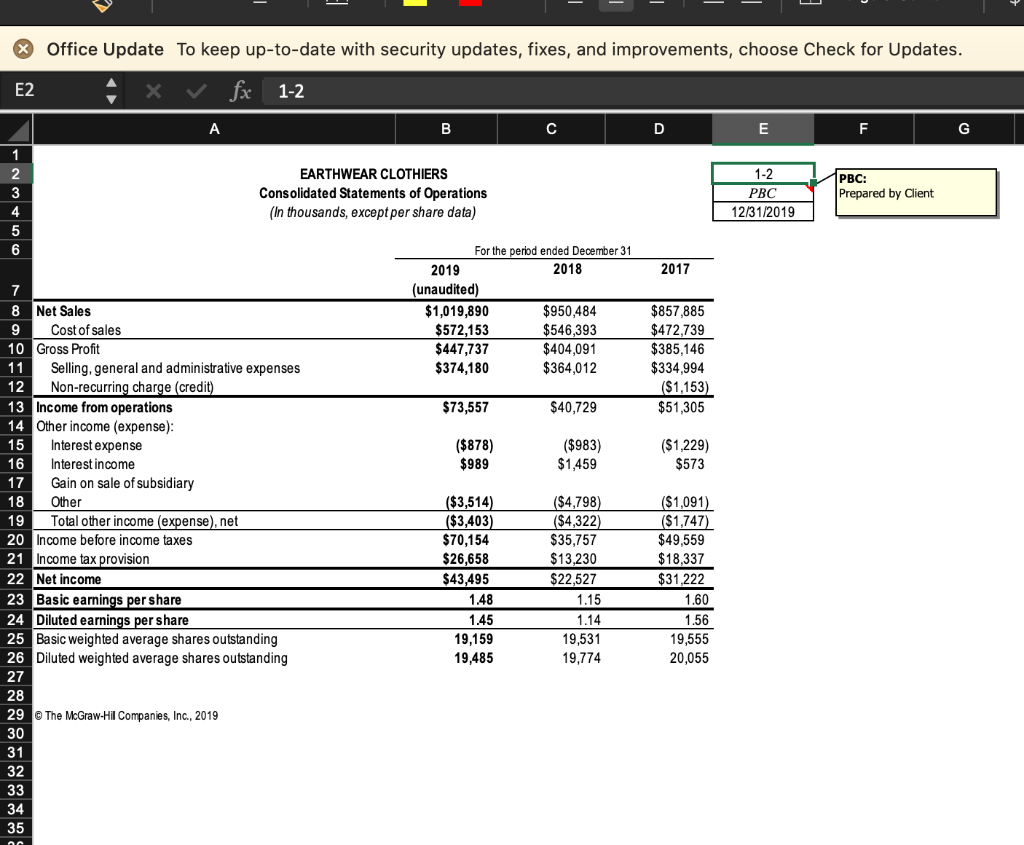Image resolution: width=1024 pixels, height=845 pixels.
Task: Select column header B
Action: (445, 128)
